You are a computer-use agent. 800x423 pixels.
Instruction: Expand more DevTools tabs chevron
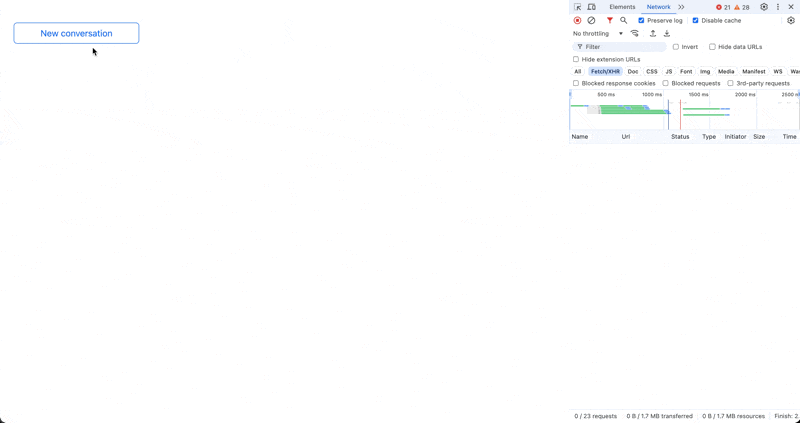pos(681,7)
